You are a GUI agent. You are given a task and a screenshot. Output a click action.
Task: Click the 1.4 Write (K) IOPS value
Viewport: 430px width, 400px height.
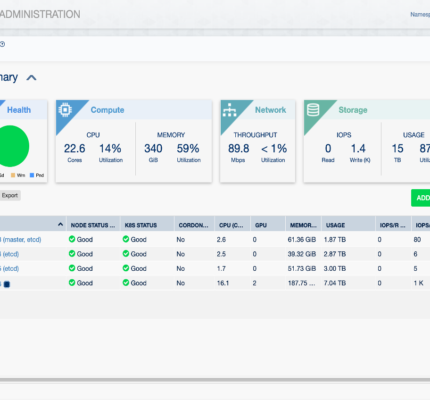[x=358, y=149]
